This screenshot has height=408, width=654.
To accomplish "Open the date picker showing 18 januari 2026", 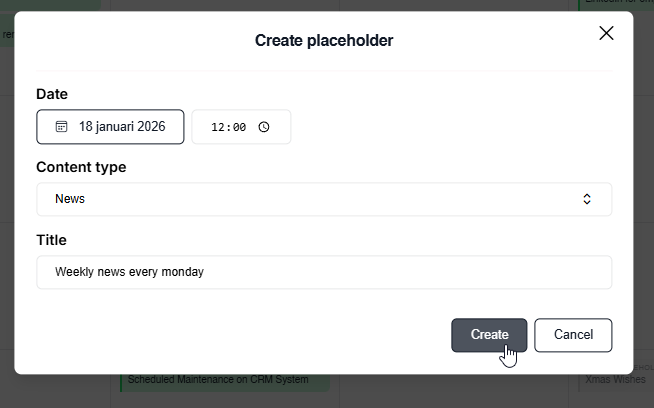I will pos(110,127).
